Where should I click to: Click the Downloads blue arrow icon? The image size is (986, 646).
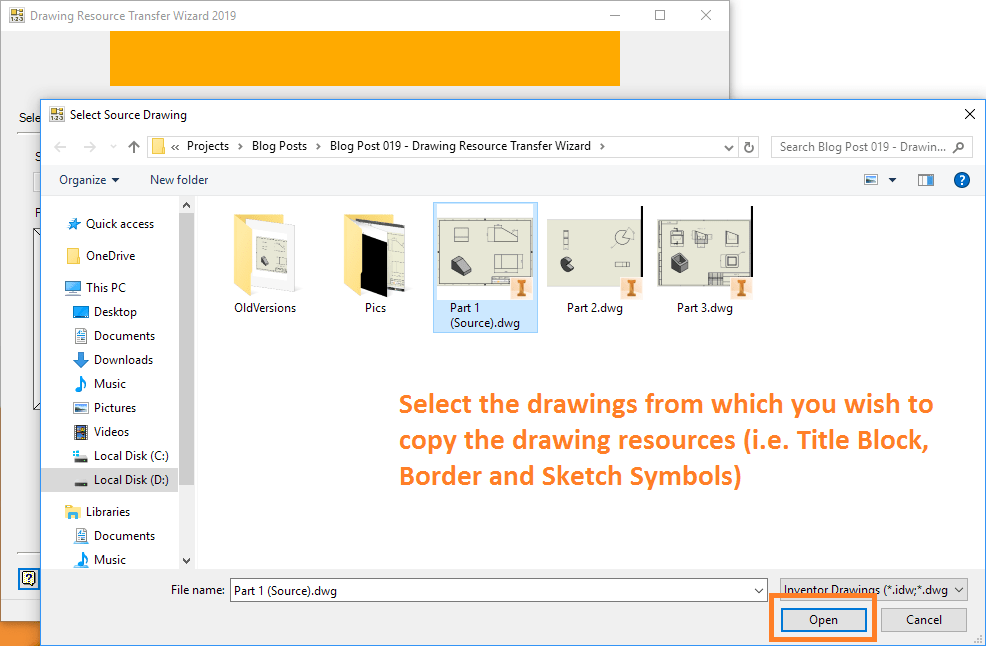80,360
